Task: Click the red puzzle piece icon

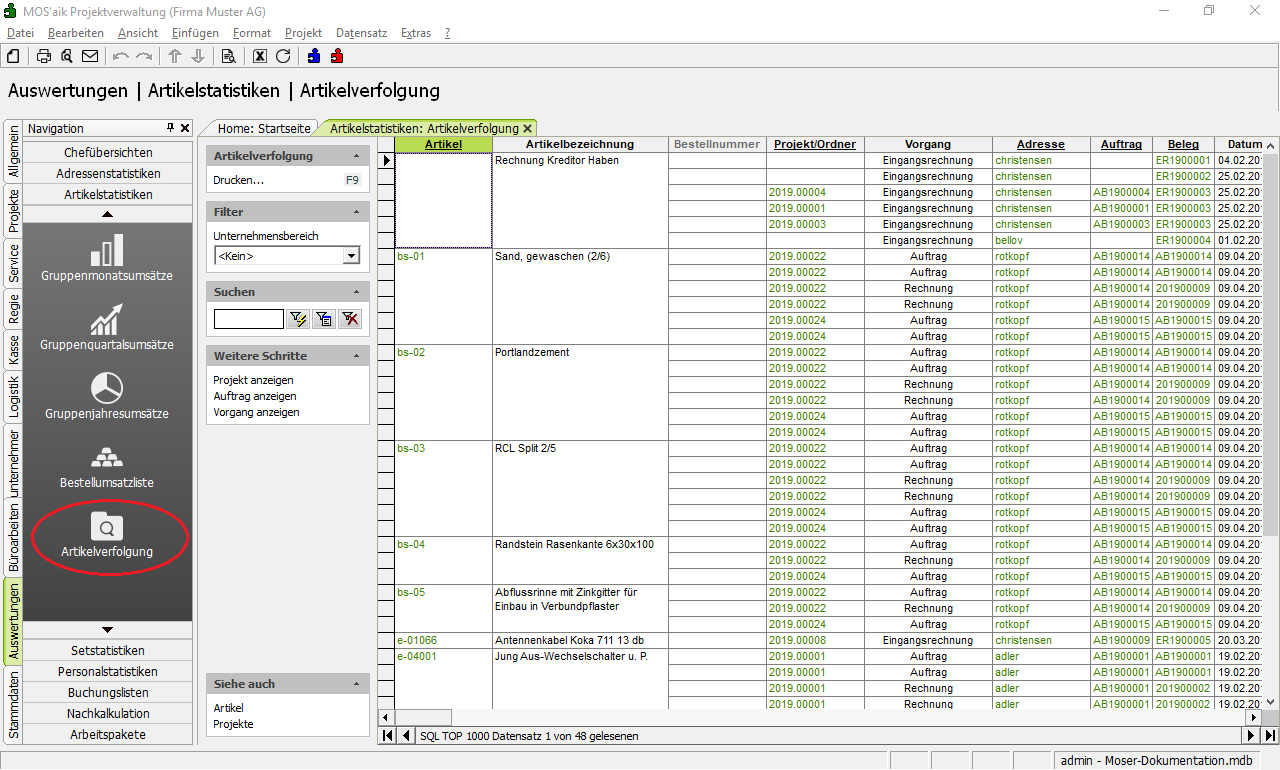Action: coord(337,56)
